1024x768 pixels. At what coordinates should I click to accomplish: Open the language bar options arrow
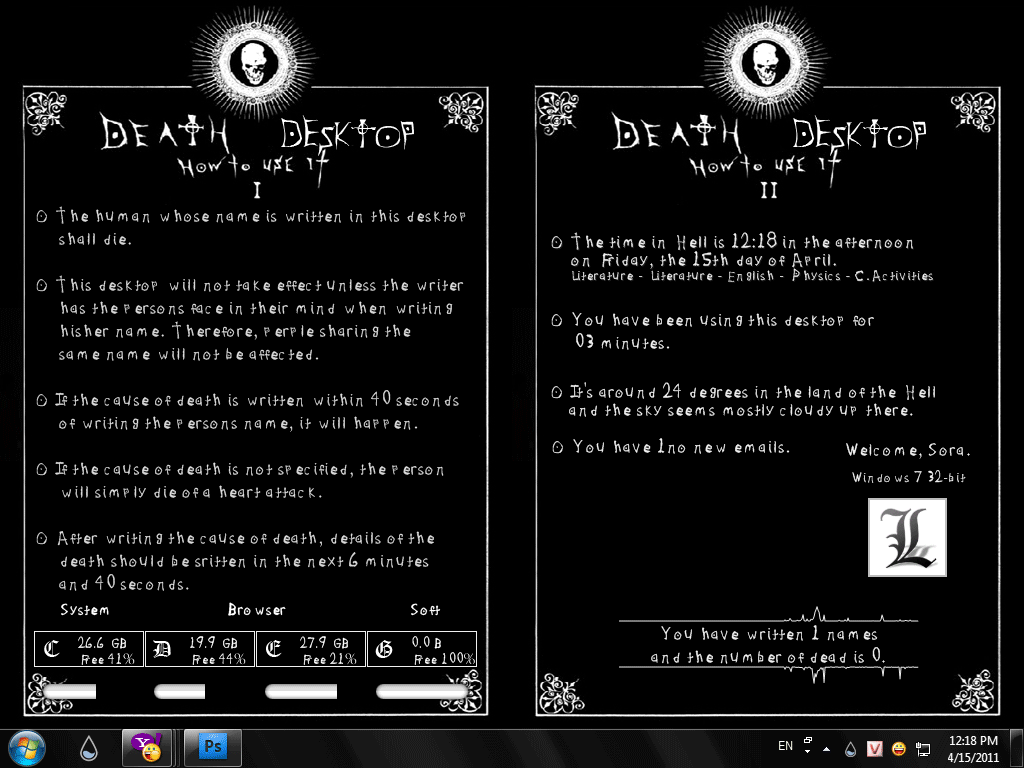tap(808, 751)
